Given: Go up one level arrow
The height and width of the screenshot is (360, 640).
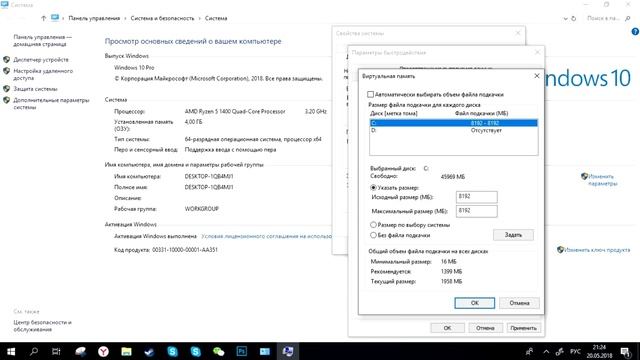Looking at the screenshot, I should tap(43, 18).
